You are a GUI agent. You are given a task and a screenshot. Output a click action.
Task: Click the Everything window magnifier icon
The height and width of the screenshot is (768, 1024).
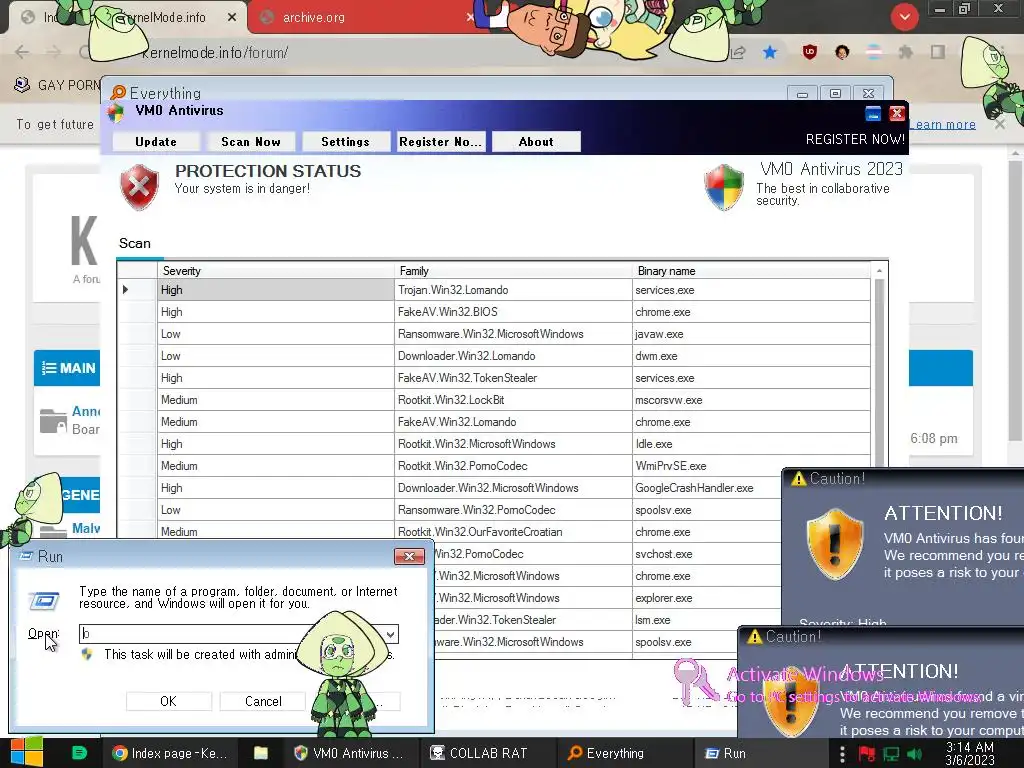(x=118, y=93)
